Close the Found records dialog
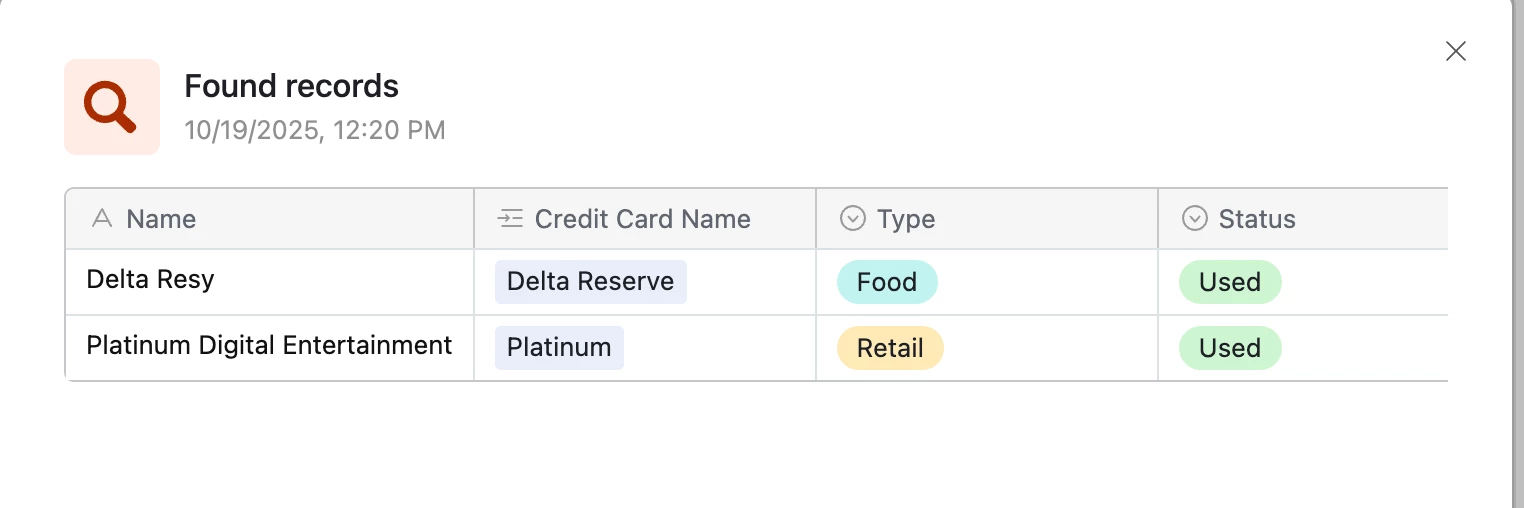 pos(1455,52)
